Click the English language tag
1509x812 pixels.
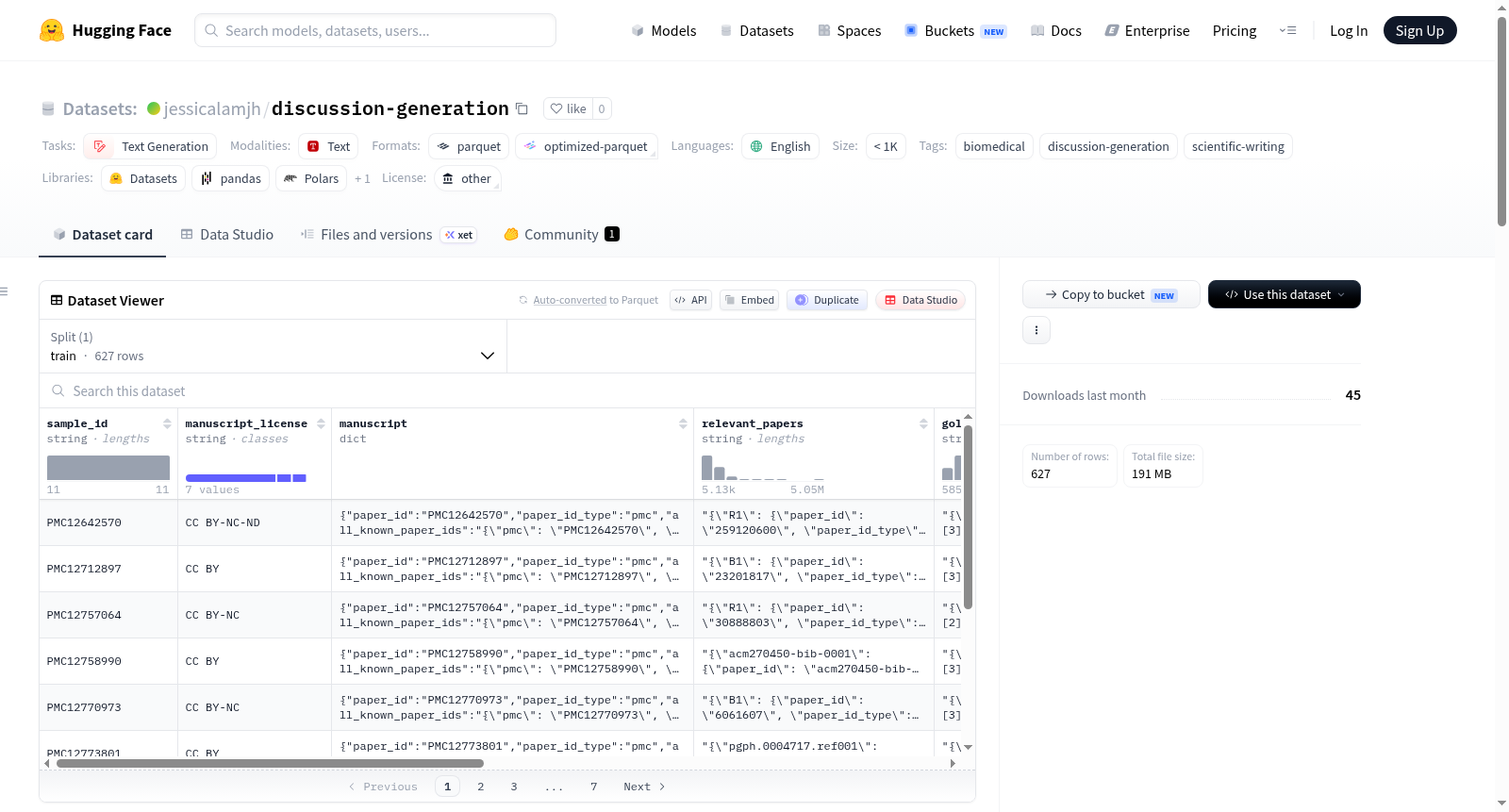coord(780,146)
